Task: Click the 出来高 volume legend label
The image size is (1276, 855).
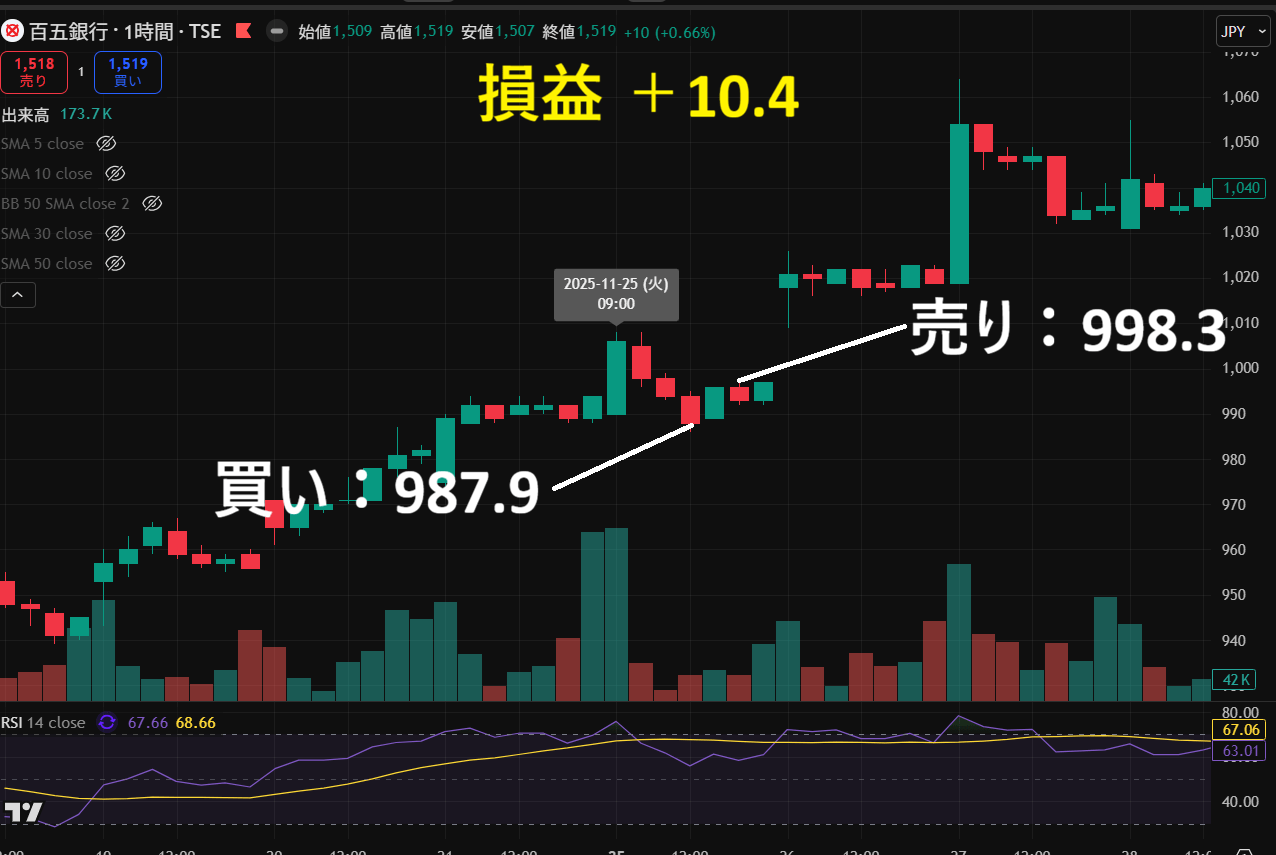Action: click(26, 115)
